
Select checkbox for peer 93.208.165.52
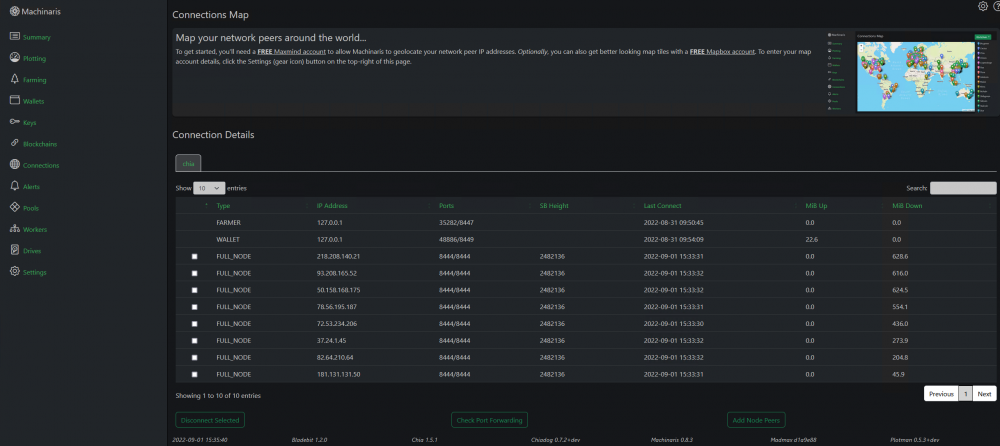pyautogui.click(x=195, y=273)
